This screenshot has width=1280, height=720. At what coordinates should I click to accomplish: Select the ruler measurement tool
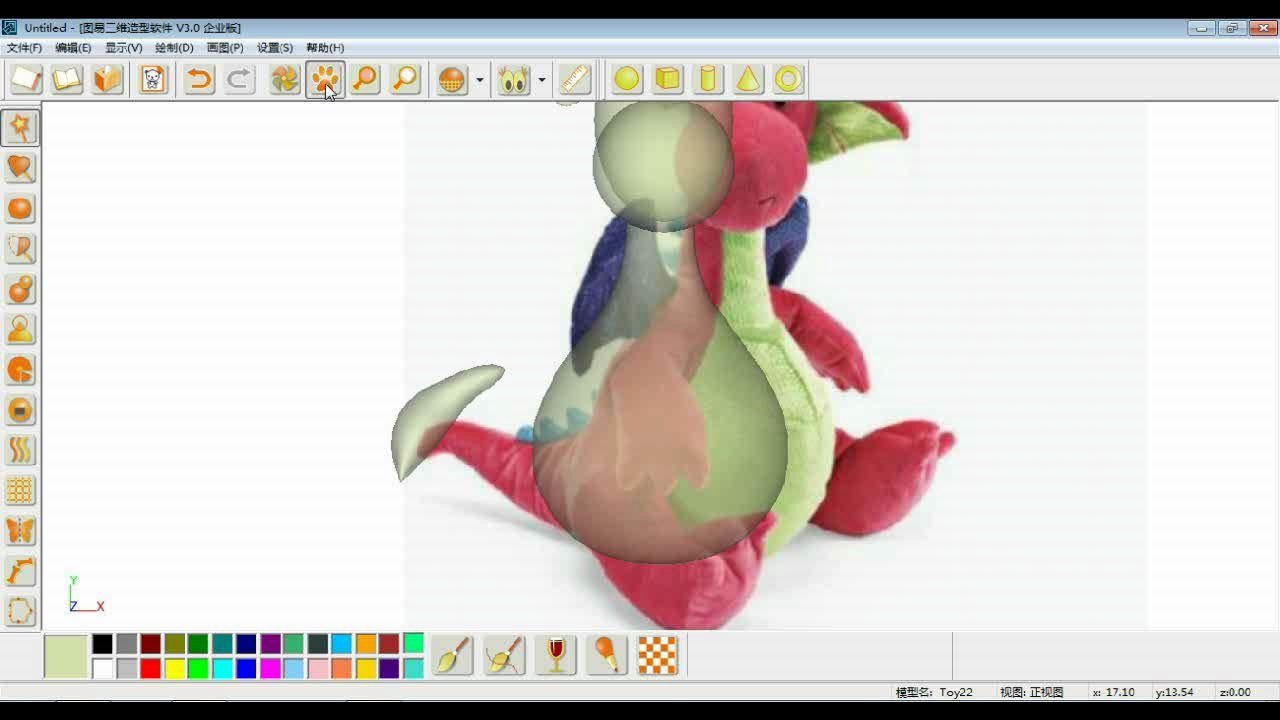click(x=575, y=79)
